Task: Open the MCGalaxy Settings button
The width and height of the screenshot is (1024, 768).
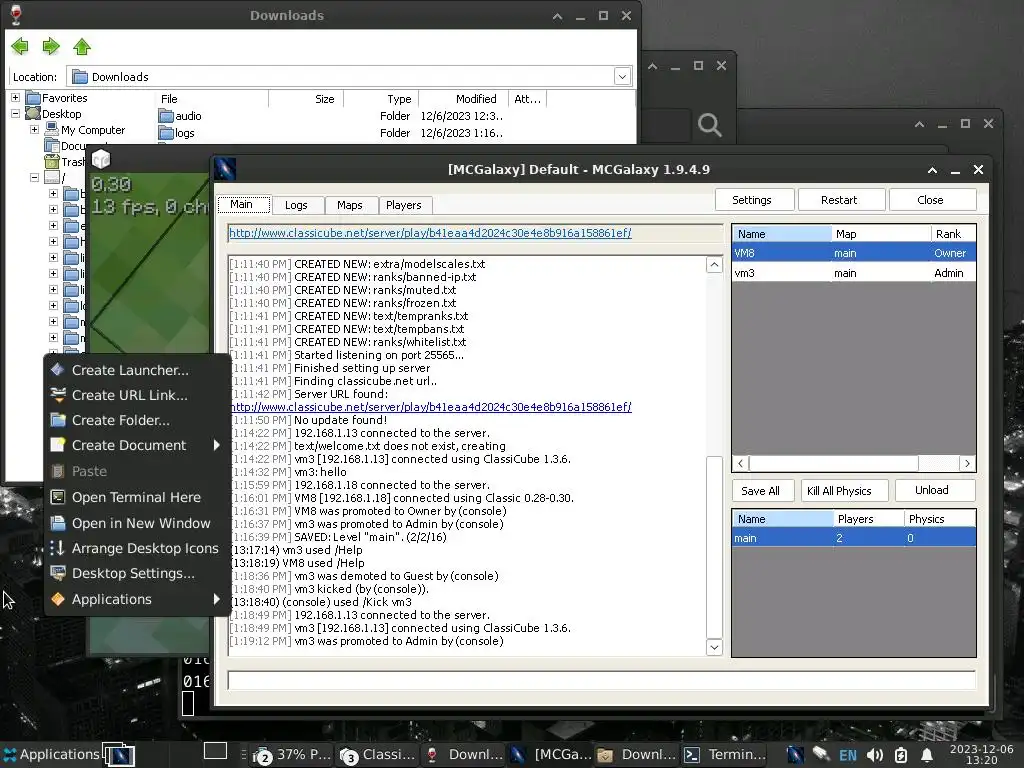Action: (754, 200)
